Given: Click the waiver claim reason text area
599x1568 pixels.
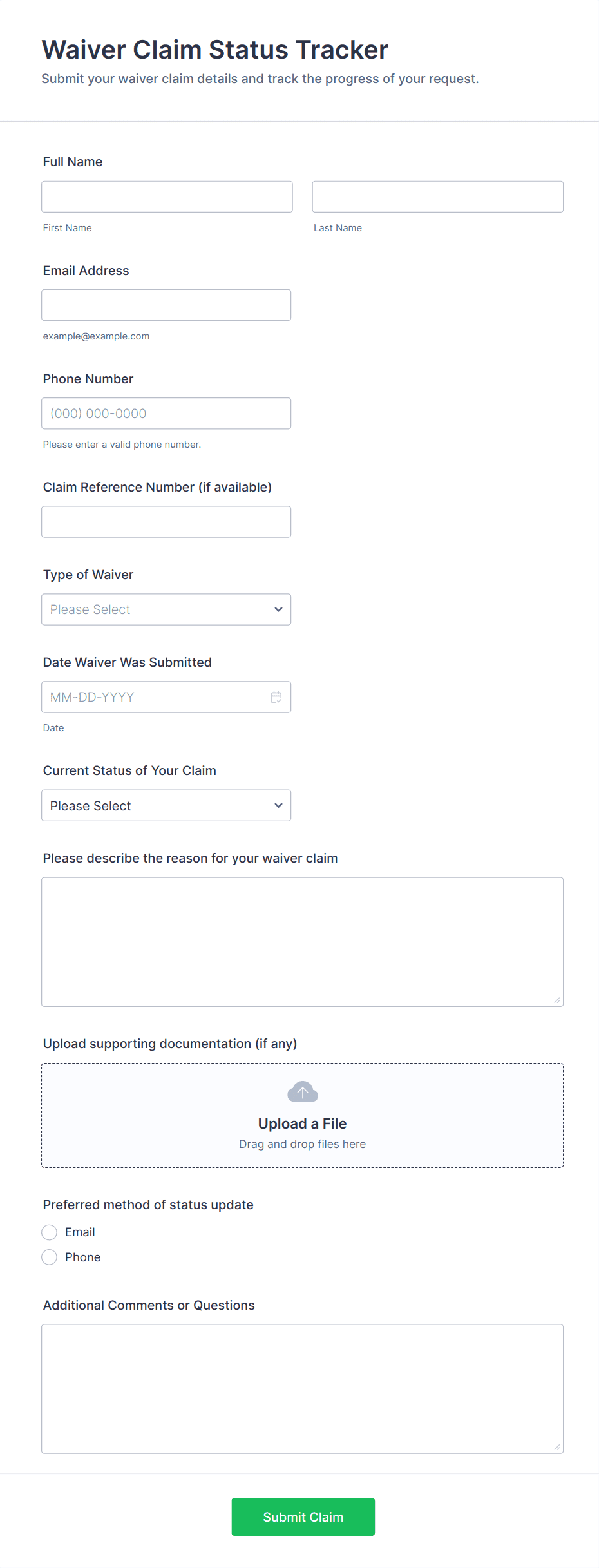Looking at the screenshot, I should point(302,941).
